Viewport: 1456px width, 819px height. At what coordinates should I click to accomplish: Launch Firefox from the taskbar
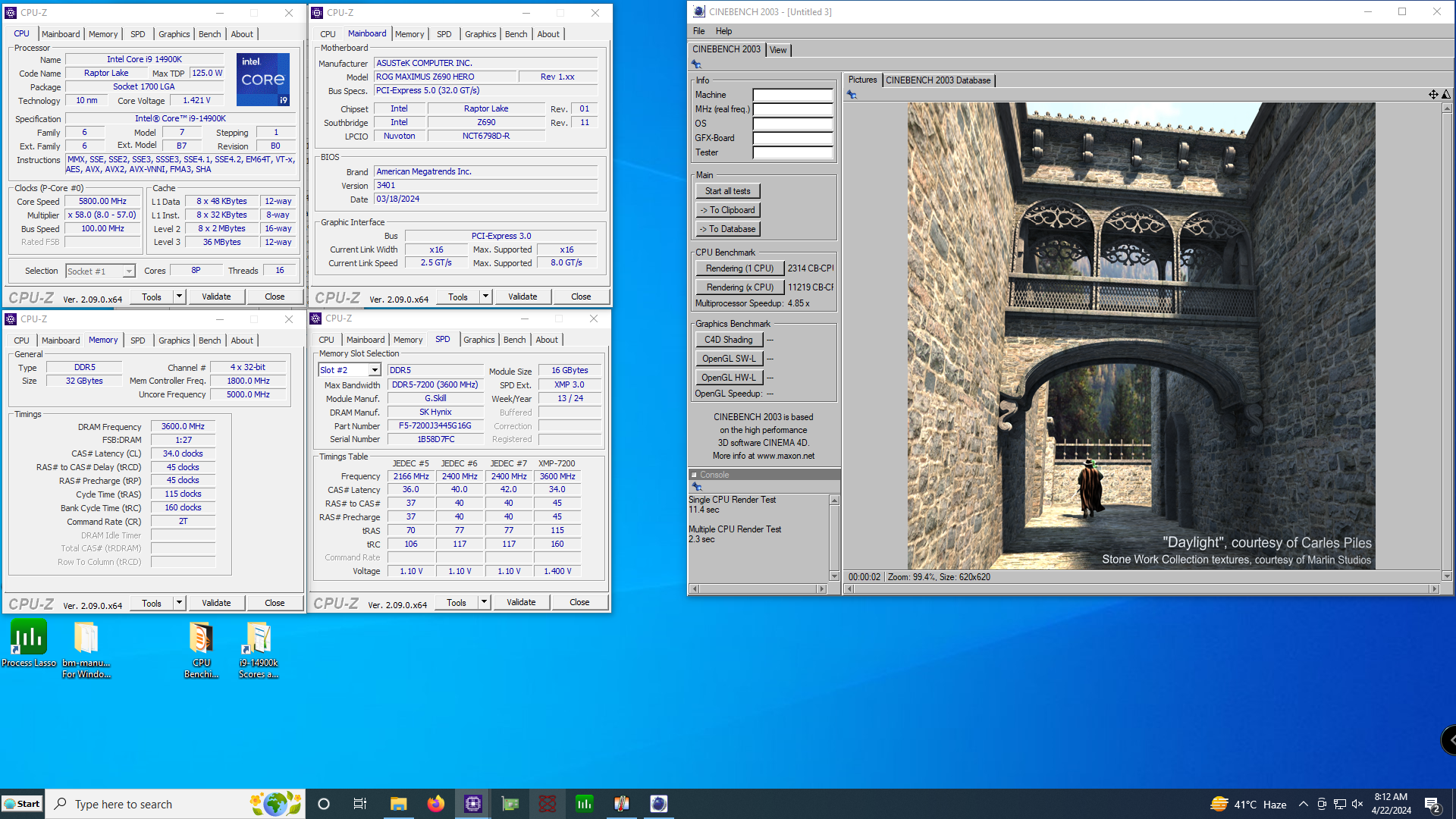click(x=435, y=804)
